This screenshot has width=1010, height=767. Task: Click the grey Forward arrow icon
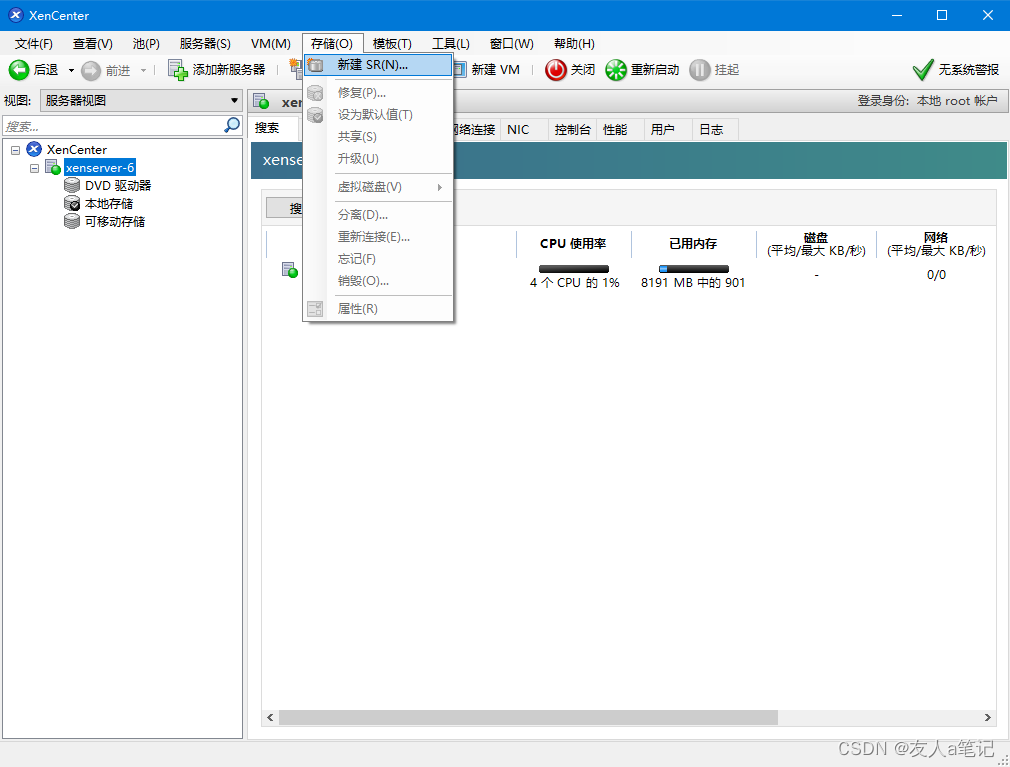[91, 70]
